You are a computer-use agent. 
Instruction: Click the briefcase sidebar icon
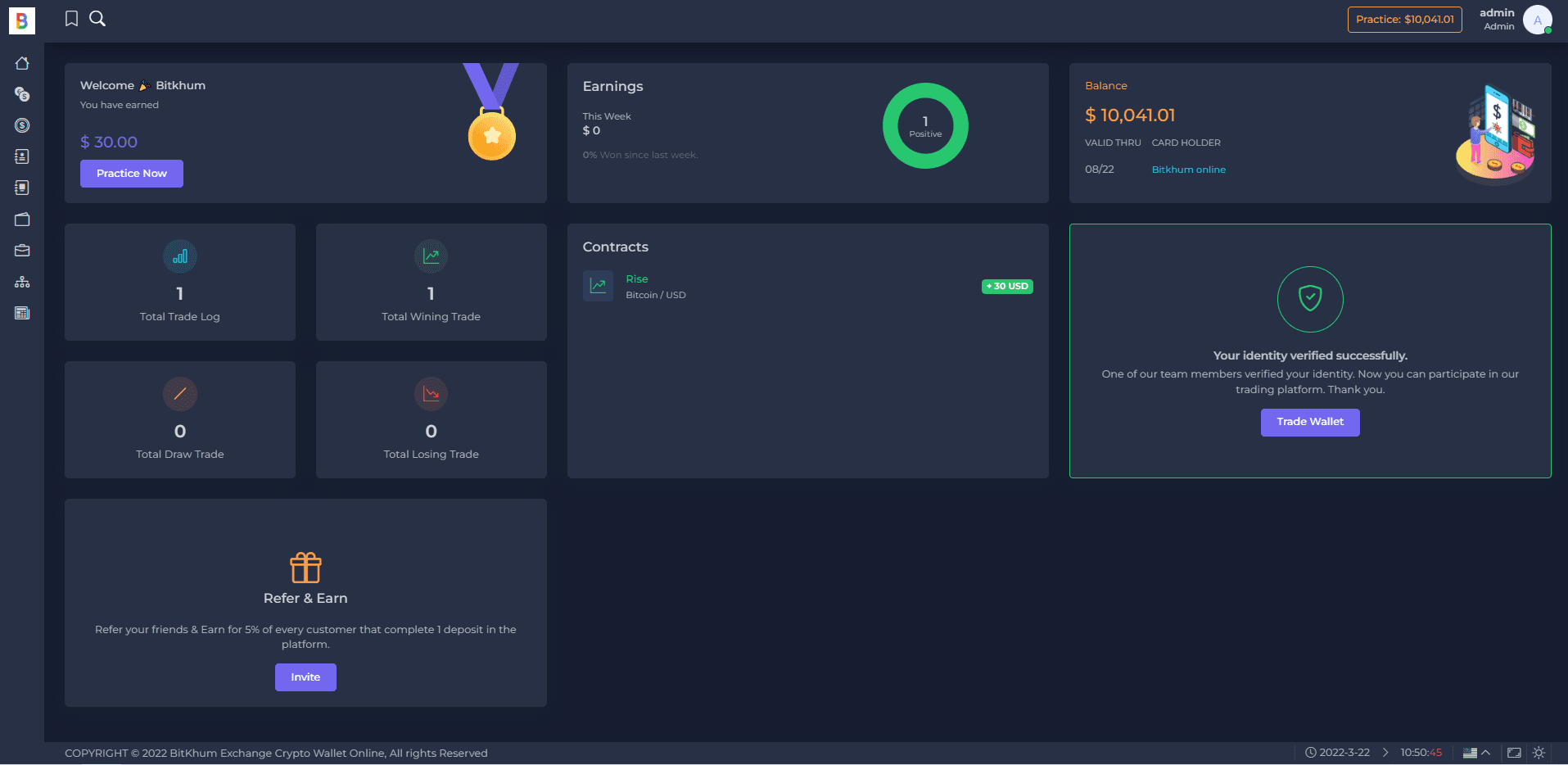tap(22, 251)
